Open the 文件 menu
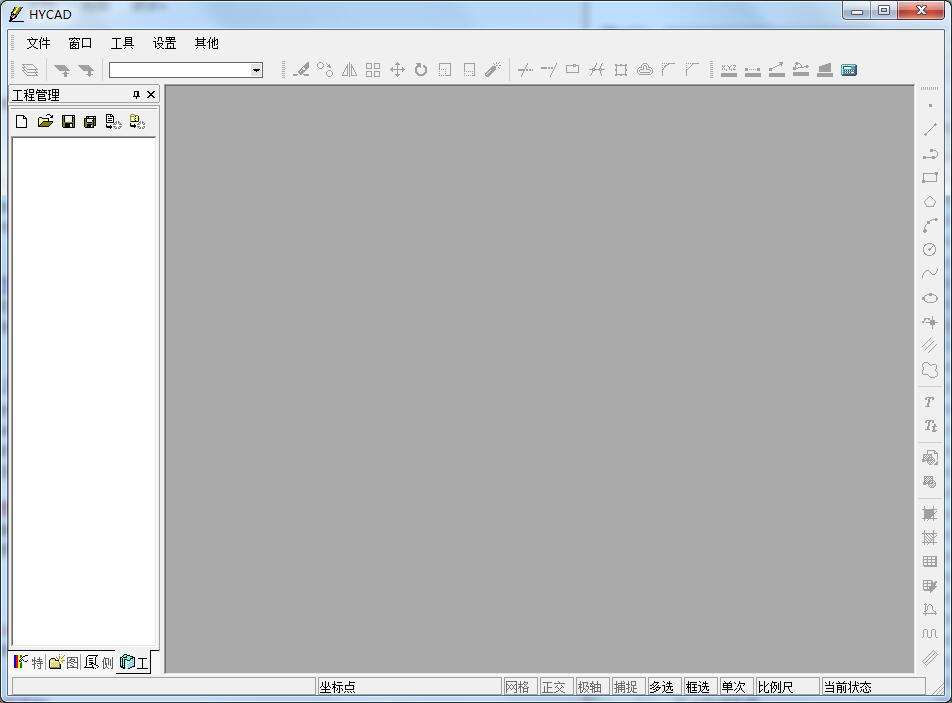 pos(38,43)
